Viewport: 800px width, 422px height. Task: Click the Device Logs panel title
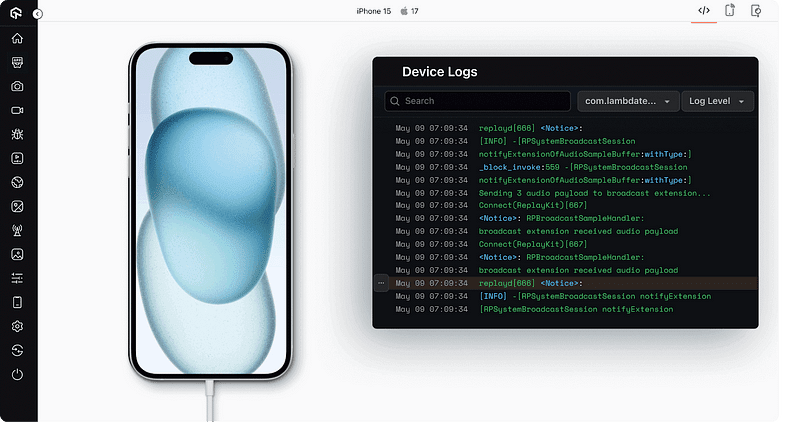(x=440, y=71)
